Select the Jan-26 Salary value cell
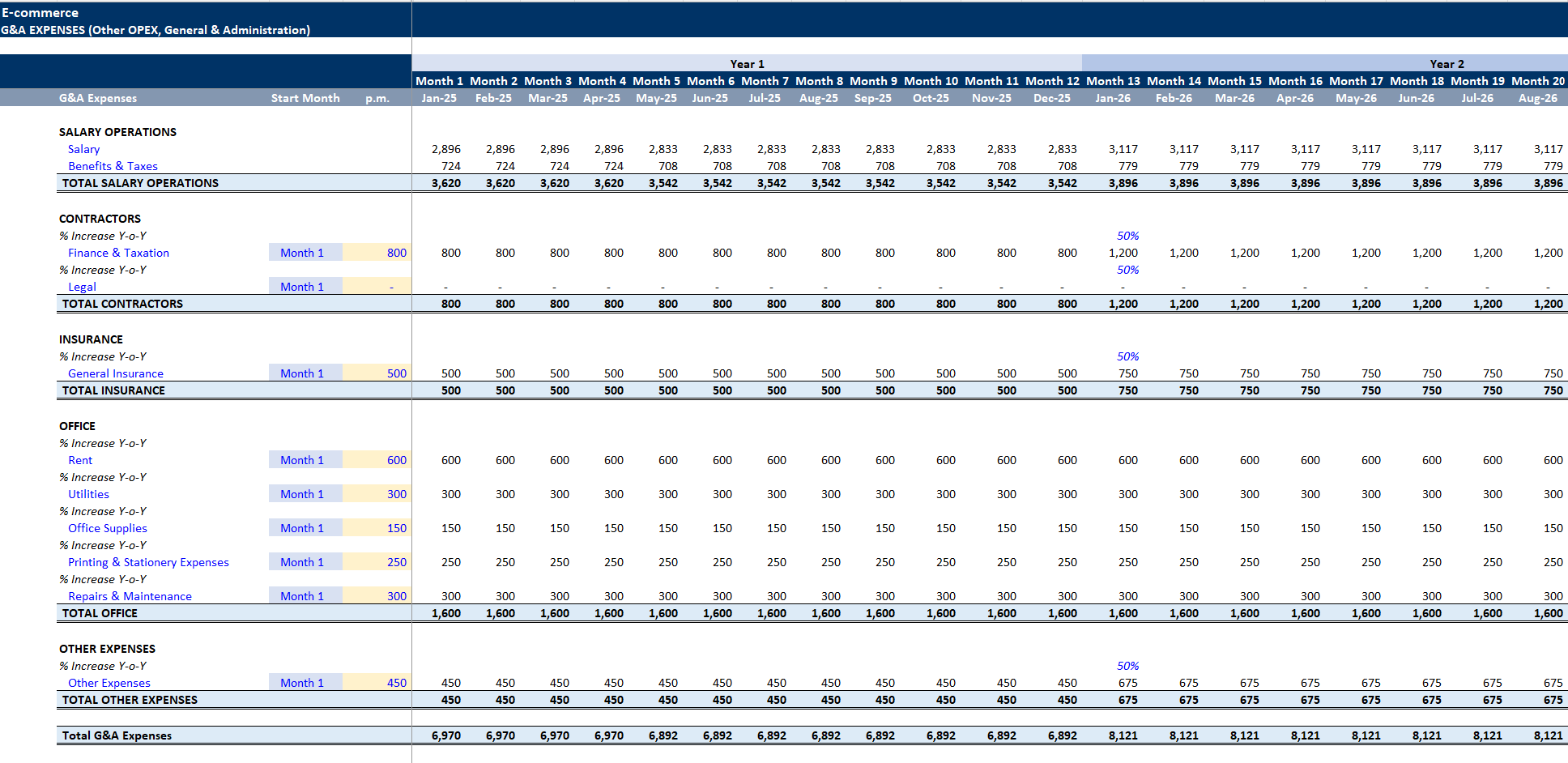Image resolution: width=1568 pixels, height=763 pixels. (x=1123, y=149)
